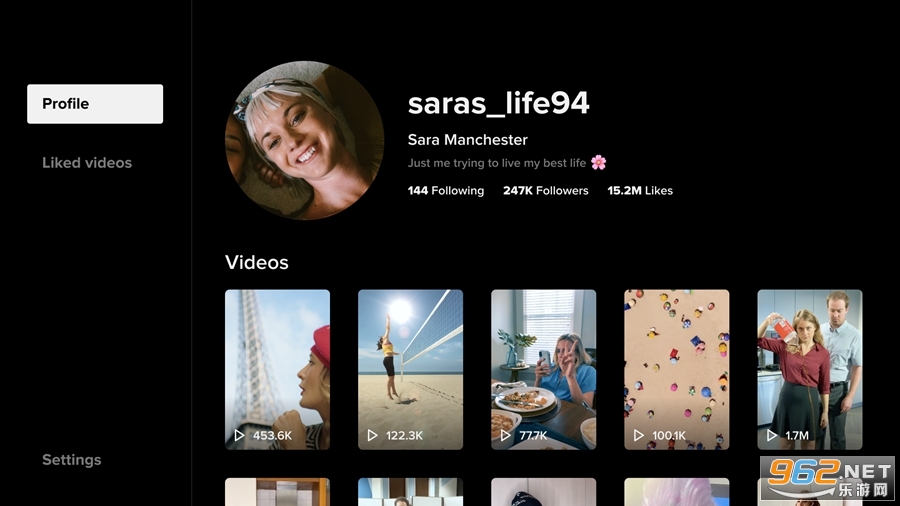Click the 1.7M view count
This screenshot has height=506, width=900.
[797, 435]
